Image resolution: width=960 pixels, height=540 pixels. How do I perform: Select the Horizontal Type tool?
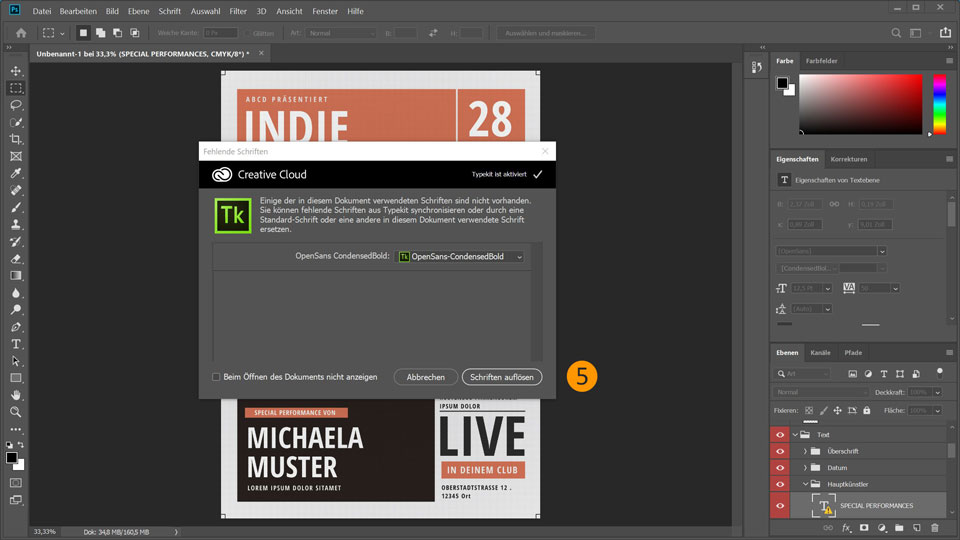click(16, 344)
